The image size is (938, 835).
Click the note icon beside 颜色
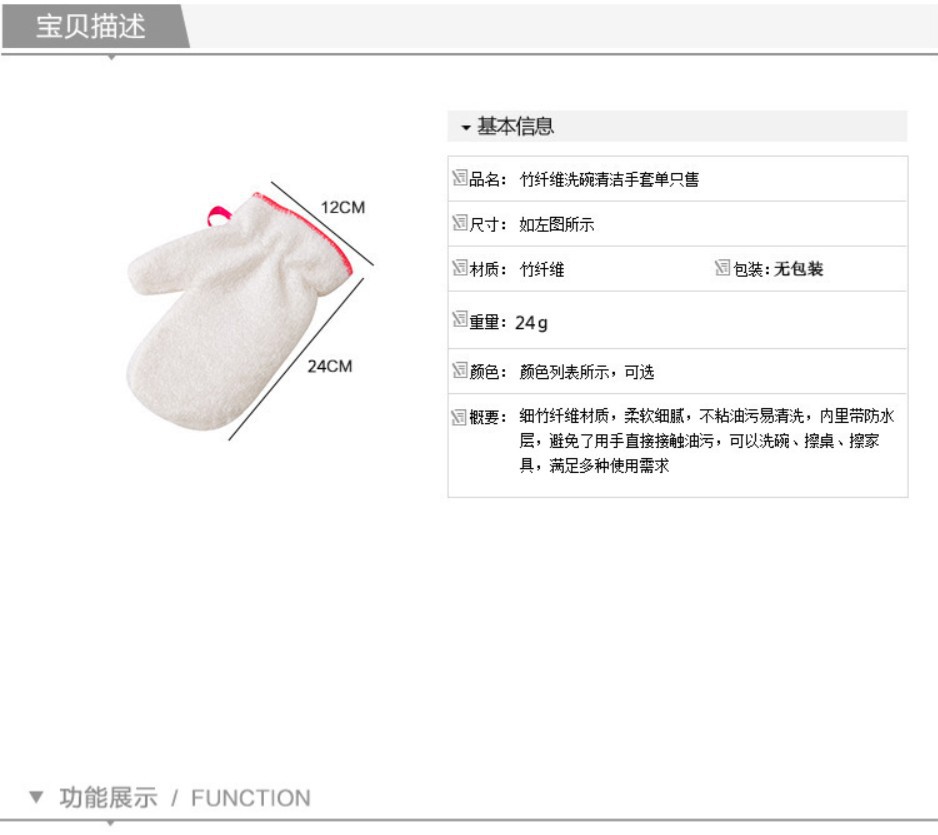click(x=459, y=370)
